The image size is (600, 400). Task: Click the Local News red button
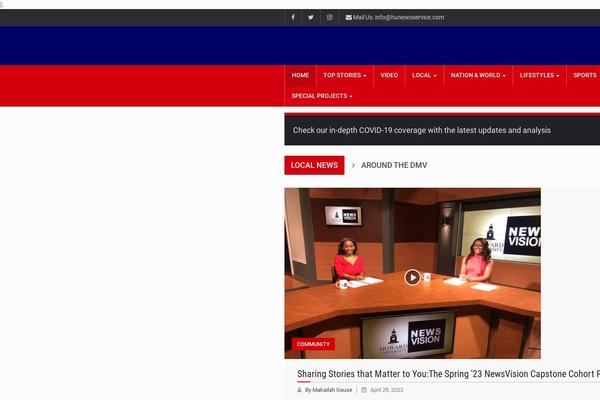[x=314, y=165]
